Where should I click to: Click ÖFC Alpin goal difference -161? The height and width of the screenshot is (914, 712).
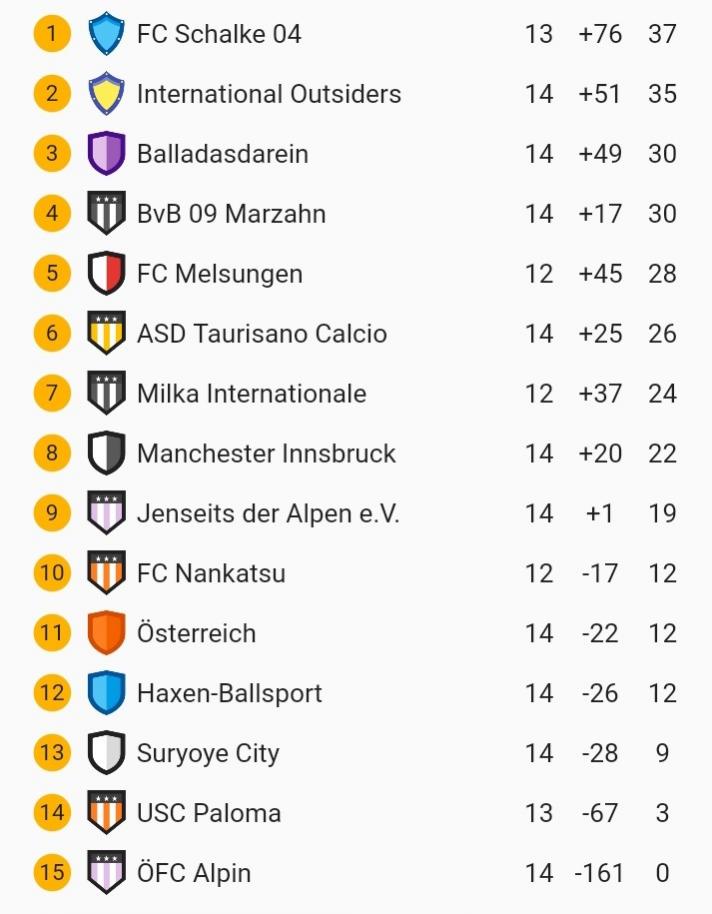coord(599,873)
